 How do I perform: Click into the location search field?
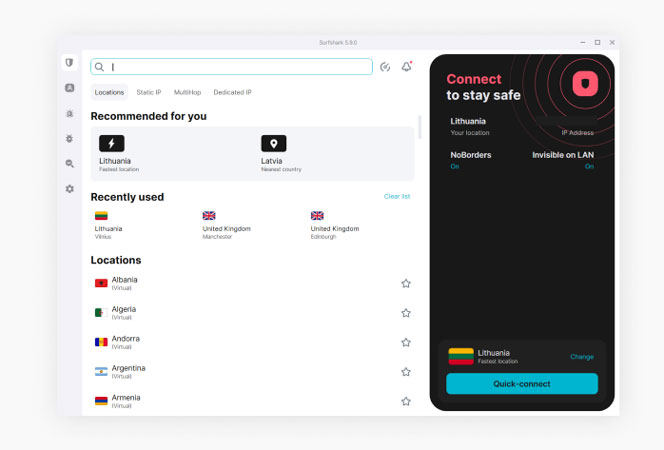pyautogui.click(x=232, y=67)
